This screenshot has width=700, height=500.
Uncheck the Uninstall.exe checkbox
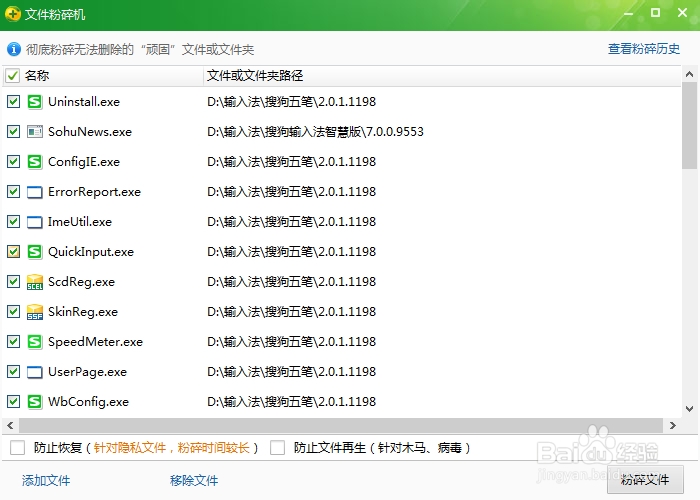click(x=13, y=102)
